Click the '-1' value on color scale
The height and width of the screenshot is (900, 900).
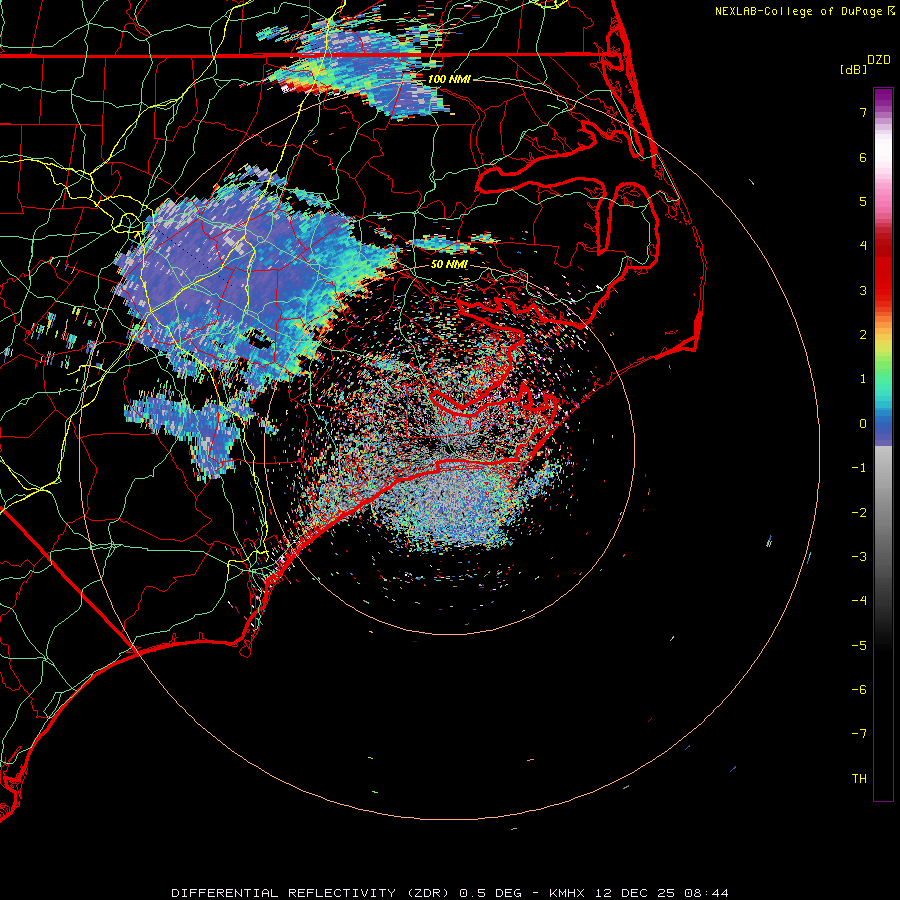pos(859,468)
